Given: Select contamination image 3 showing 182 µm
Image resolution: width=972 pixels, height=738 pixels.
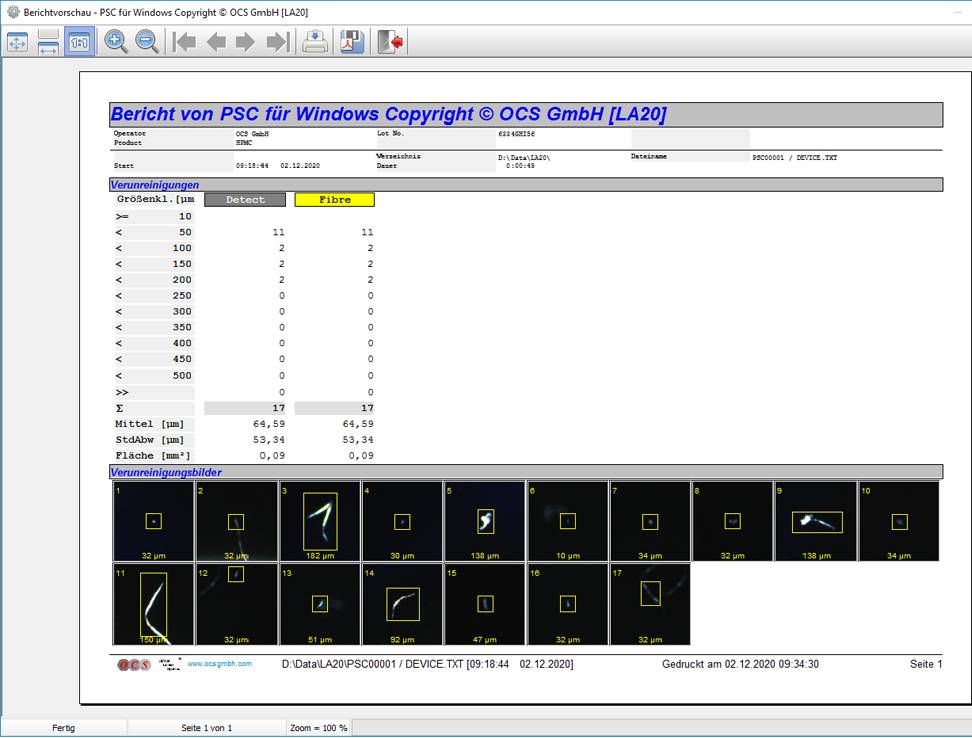Looking at the screenshot, I should 319,521.
